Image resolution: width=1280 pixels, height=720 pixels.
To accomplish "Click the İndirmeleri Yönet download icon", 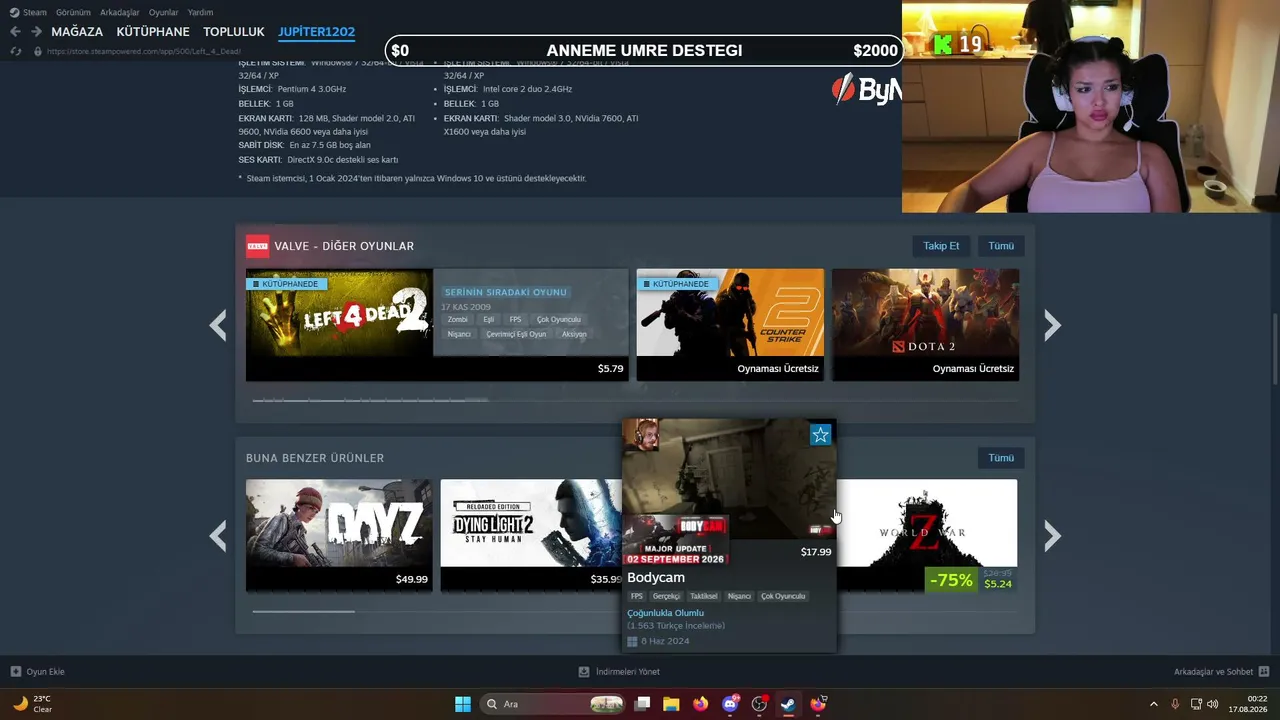I will pyautogui.click(x=584, y=672).
